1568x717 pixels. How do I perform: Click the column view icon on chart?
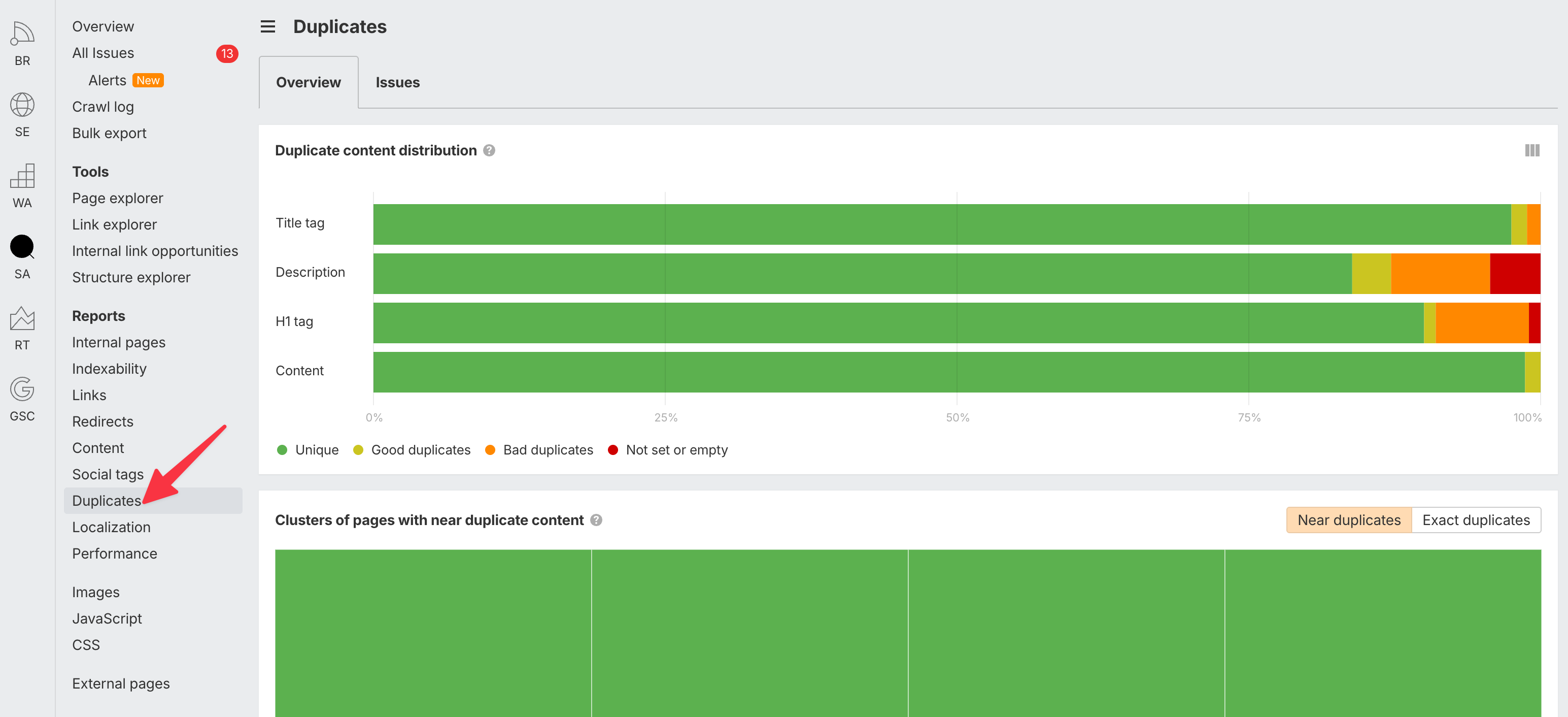(x=1531, y=150)
